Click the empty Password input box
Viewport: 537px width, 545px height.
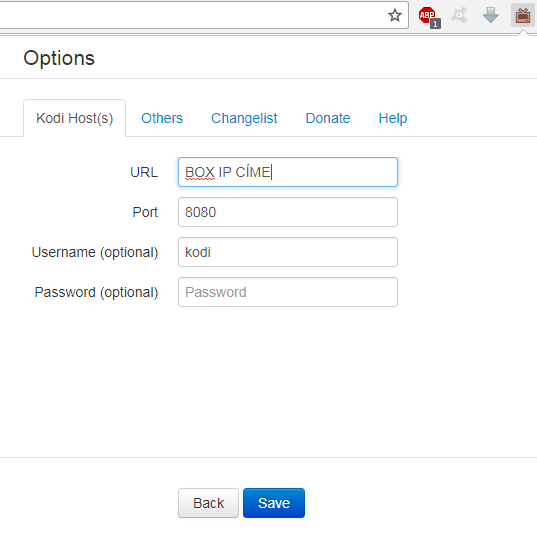pyautogui.click(x=288, y=292)
